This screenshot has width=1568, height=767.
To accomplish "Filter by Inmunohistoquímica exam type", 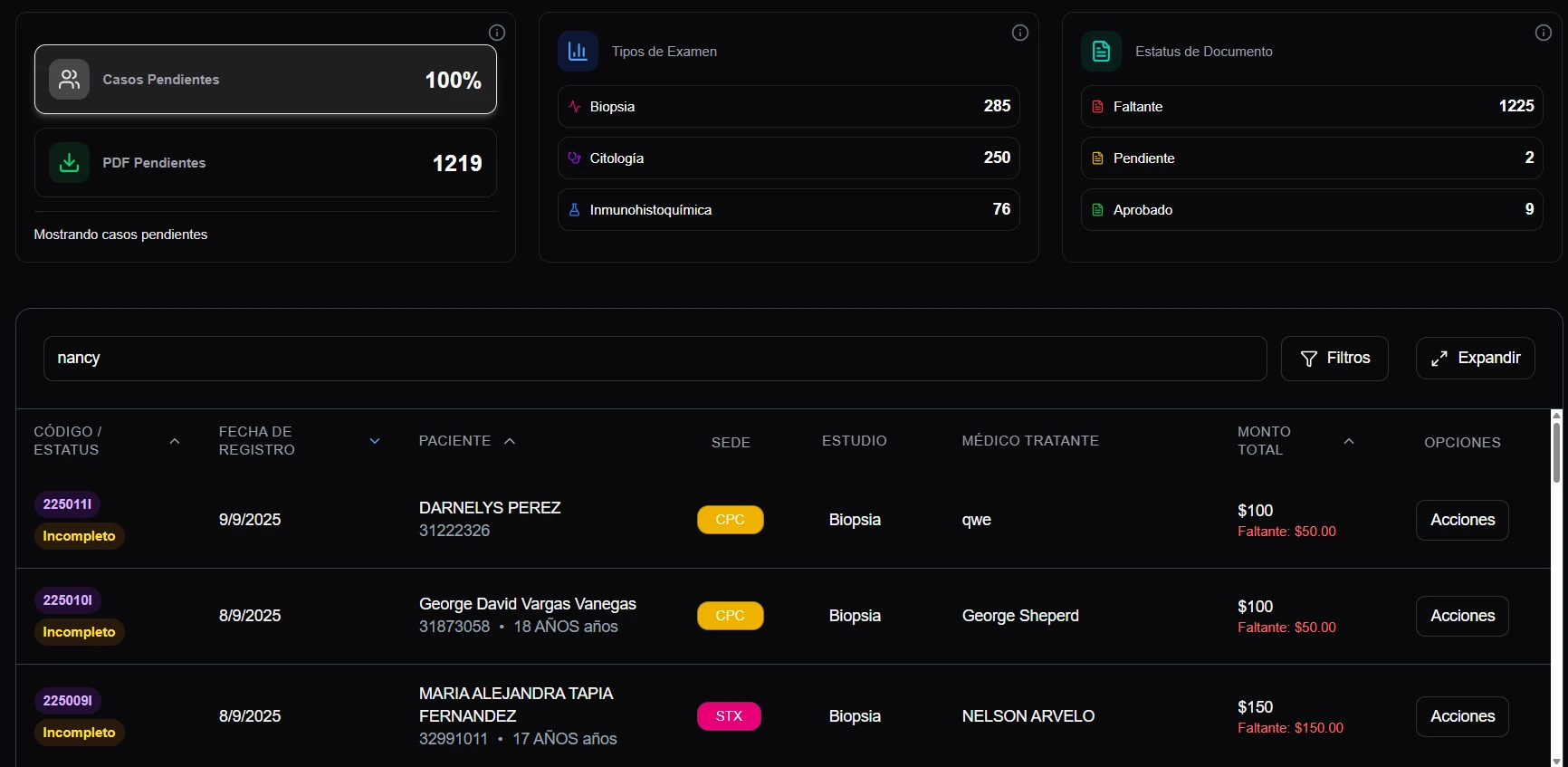I will point(789,209).
